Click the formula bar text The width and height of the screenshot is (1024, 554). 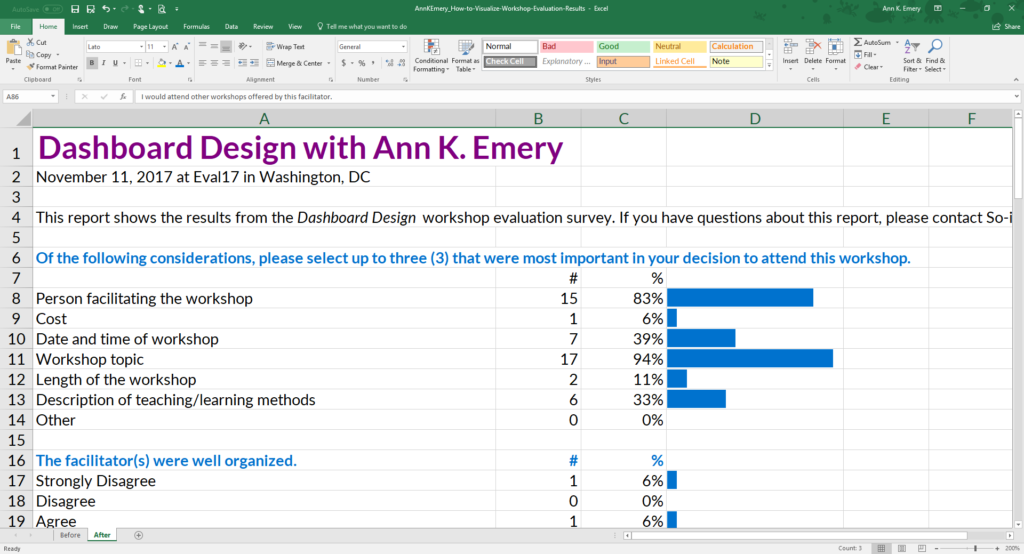[x=236, y=97]
